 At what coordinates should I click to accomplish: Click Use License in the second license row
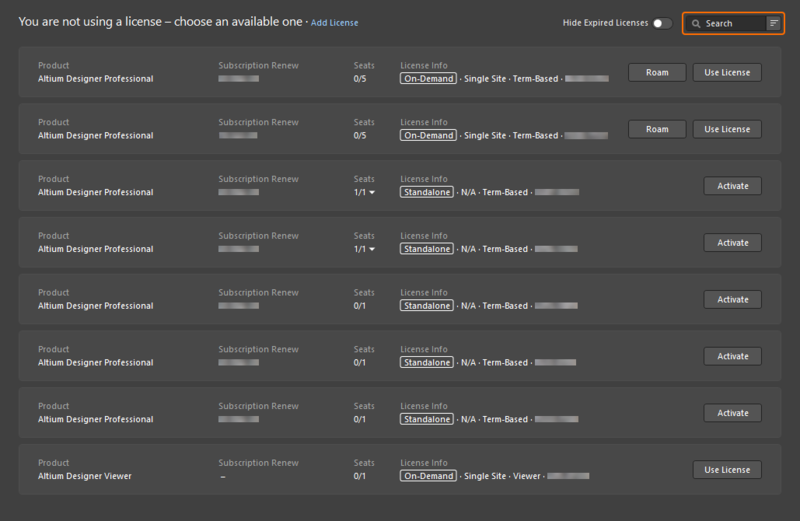tap(727, 129)
